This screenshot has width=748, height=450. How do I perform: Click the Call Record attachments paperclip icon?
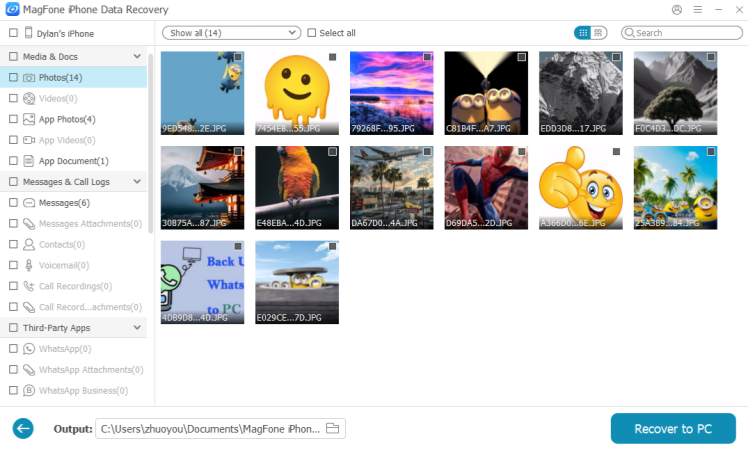pos(29,307)
